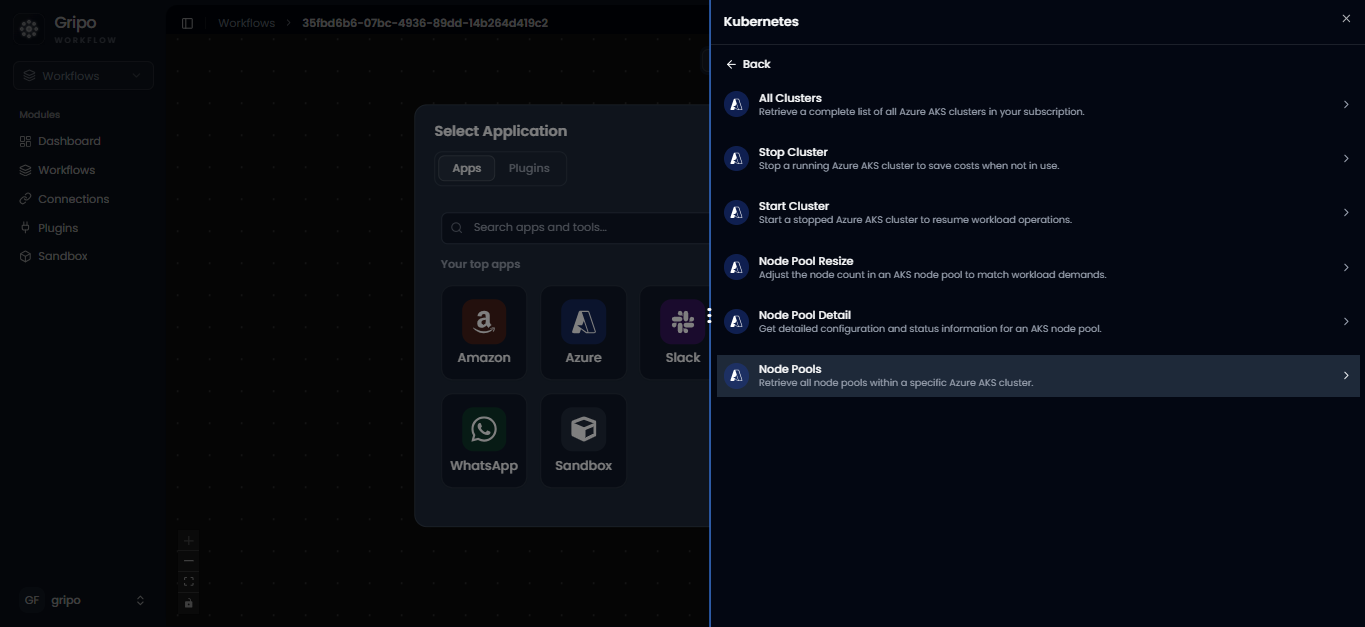Click the Workflows breadcrumb link

[x=246, y=23]
